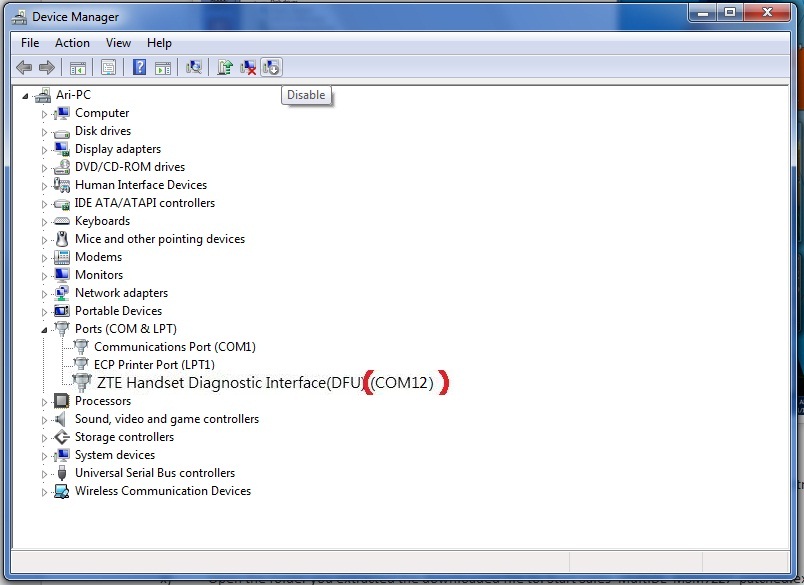The image size is (804, 585).
Task: Toggle Show/Hide Action Pane toolbar icon
Action: 163,67
